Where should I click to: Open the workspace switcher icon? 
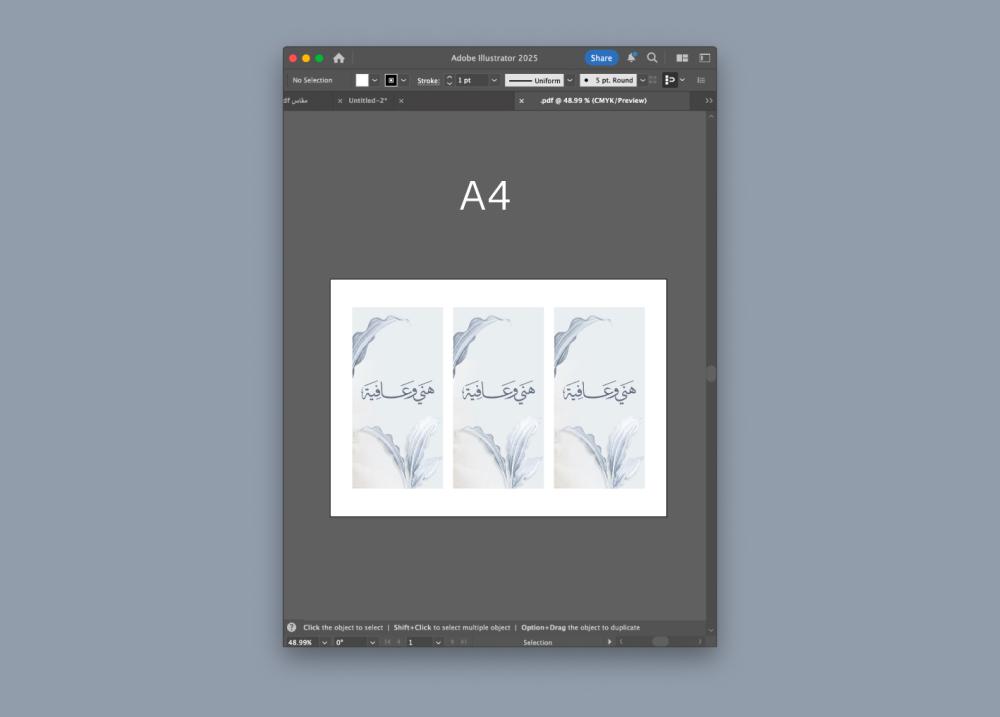[x=705, y=58]
